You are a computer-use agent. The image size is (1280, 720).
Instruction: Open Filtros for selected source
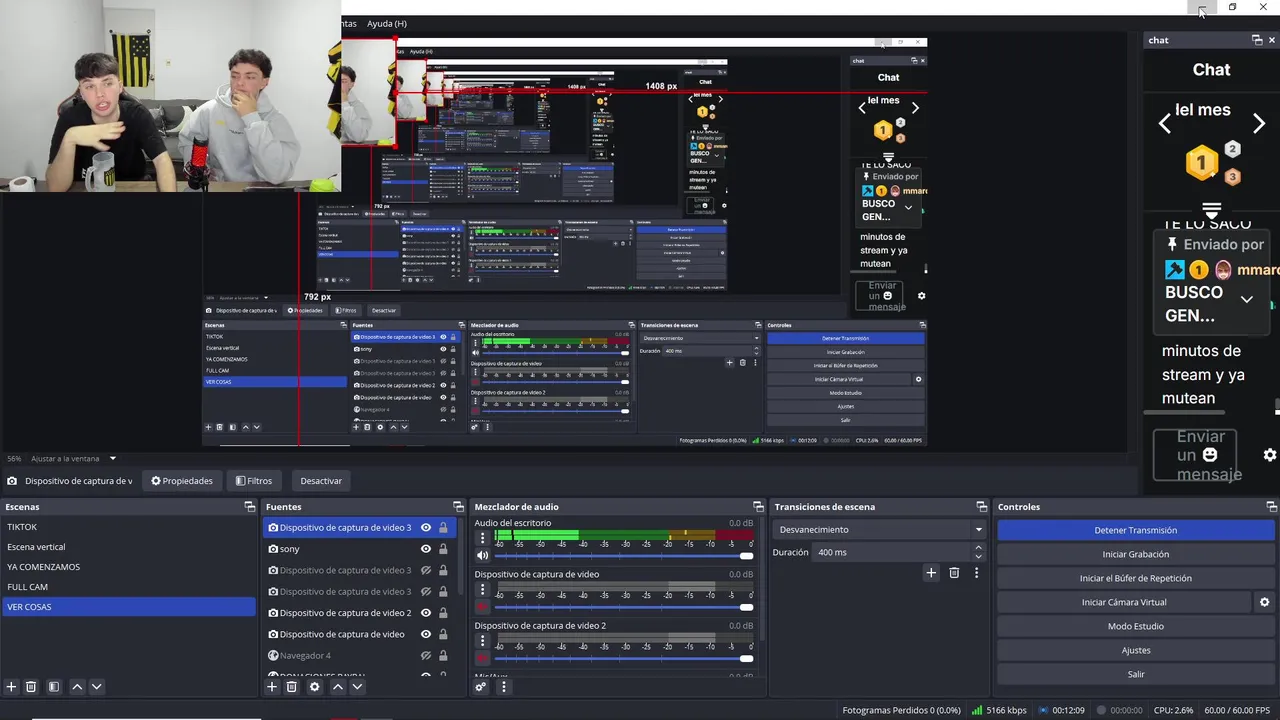point(254,481)
